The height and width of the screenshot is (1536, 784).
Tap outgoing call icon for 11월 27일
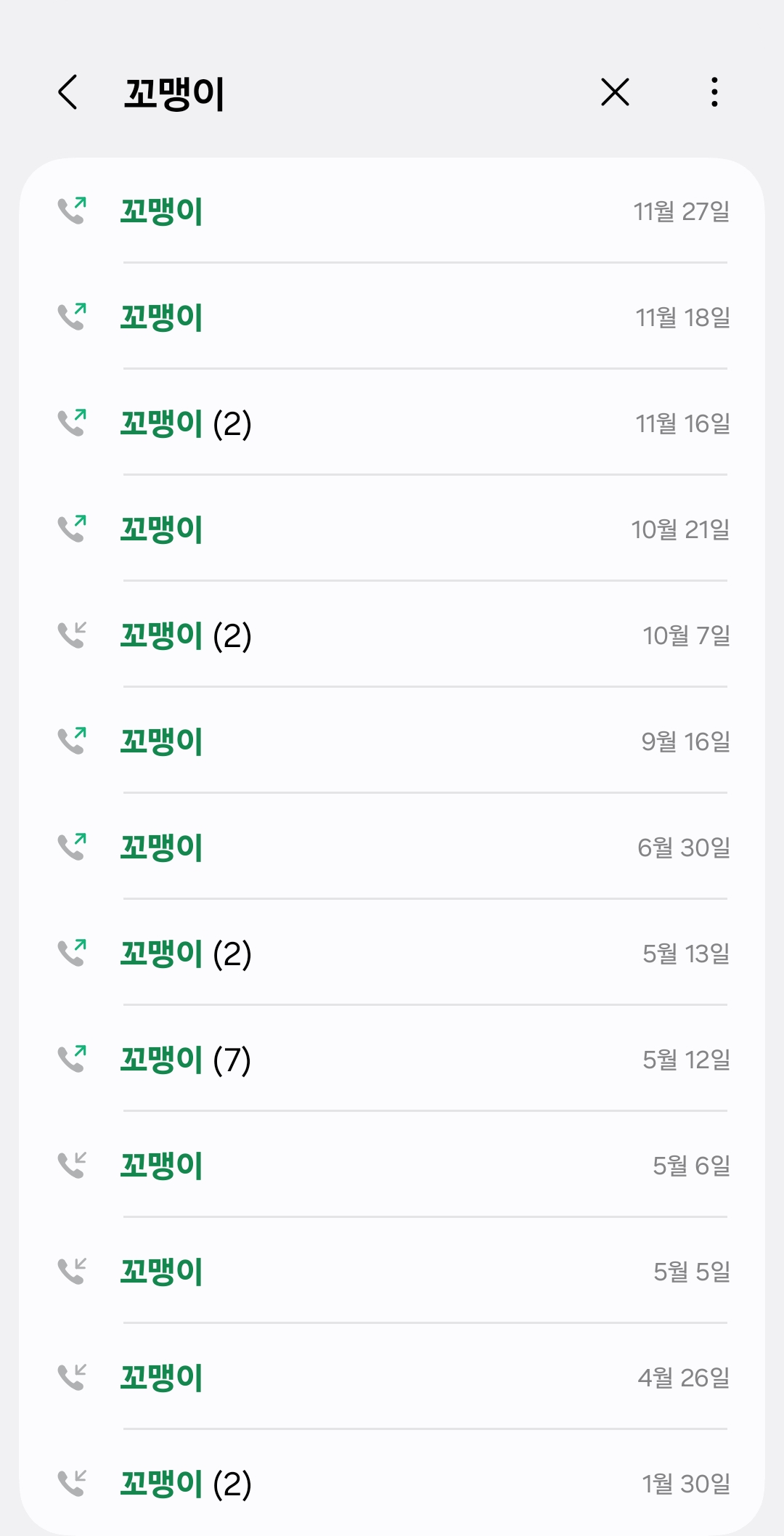[x=72, y=211]
